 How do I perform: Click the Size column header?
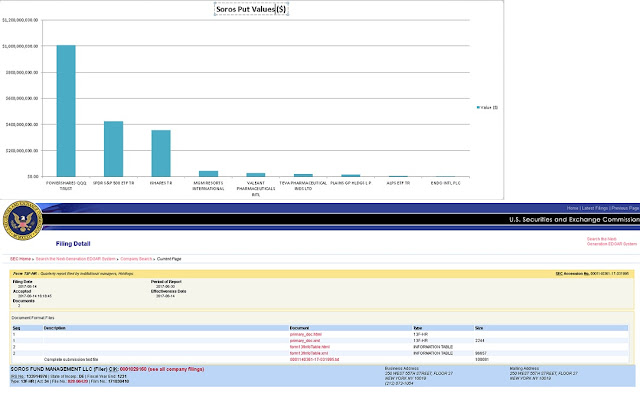[x=479, y=328]
